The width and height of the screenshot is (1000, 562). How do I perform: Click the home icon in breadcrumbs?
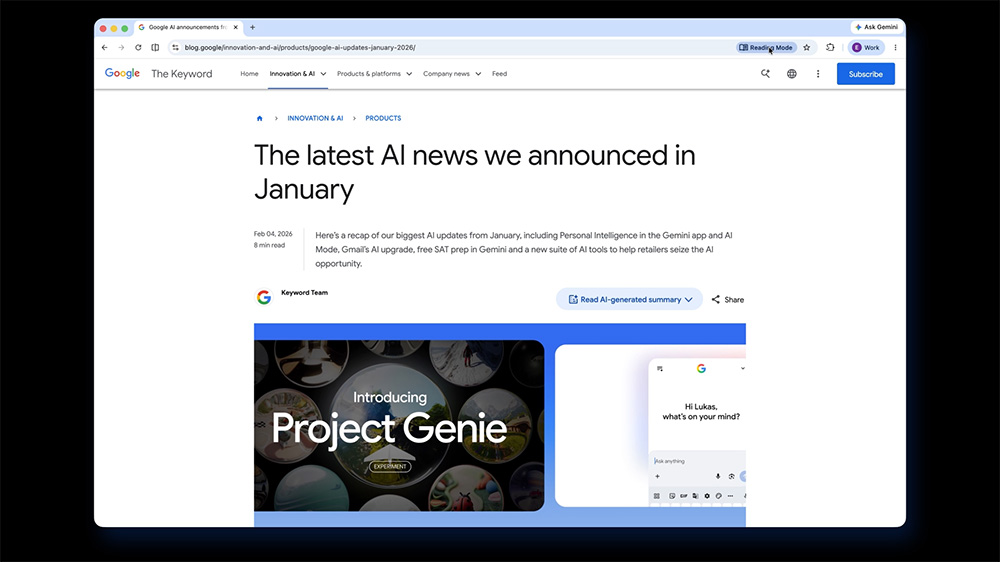pos(260,118)
